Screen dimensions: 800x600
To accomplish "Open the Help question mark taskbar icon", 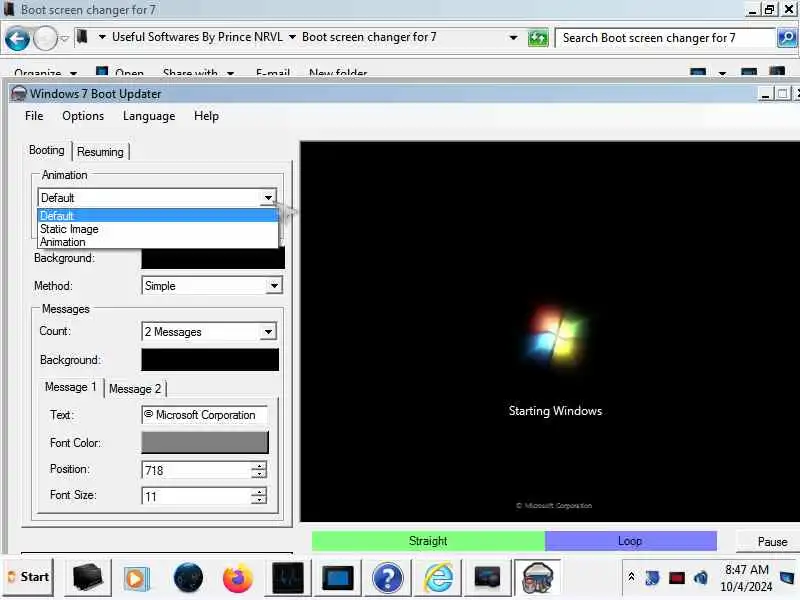I will 388,578.
